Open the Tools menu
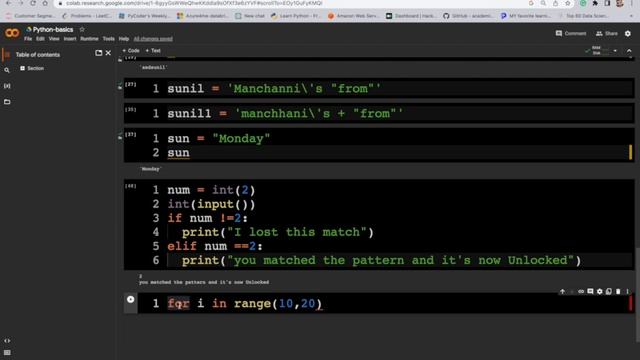The image size is (640, 360). click(x=108, y=39)
